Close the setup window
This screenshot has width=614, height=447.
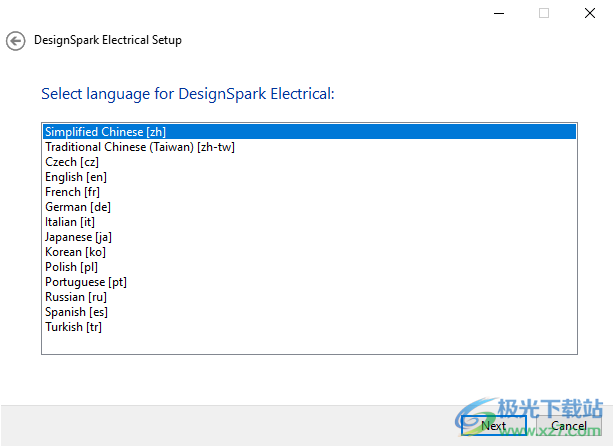click(590, 13)
